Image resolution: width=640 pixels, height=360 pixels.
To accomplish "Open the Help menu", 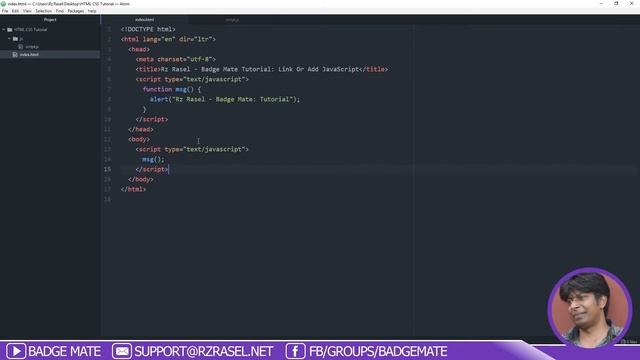I will (92, 11).
